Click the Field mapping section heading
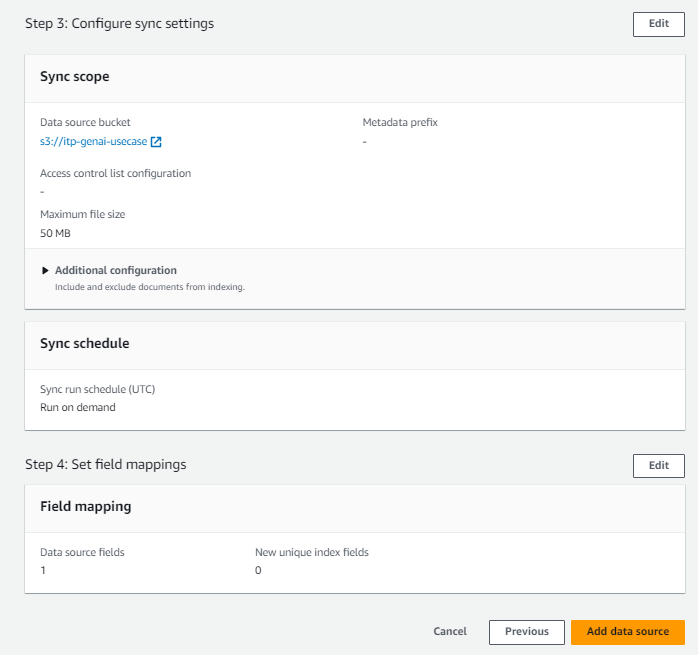Viewport: 698px width, 655px height. 86,507
